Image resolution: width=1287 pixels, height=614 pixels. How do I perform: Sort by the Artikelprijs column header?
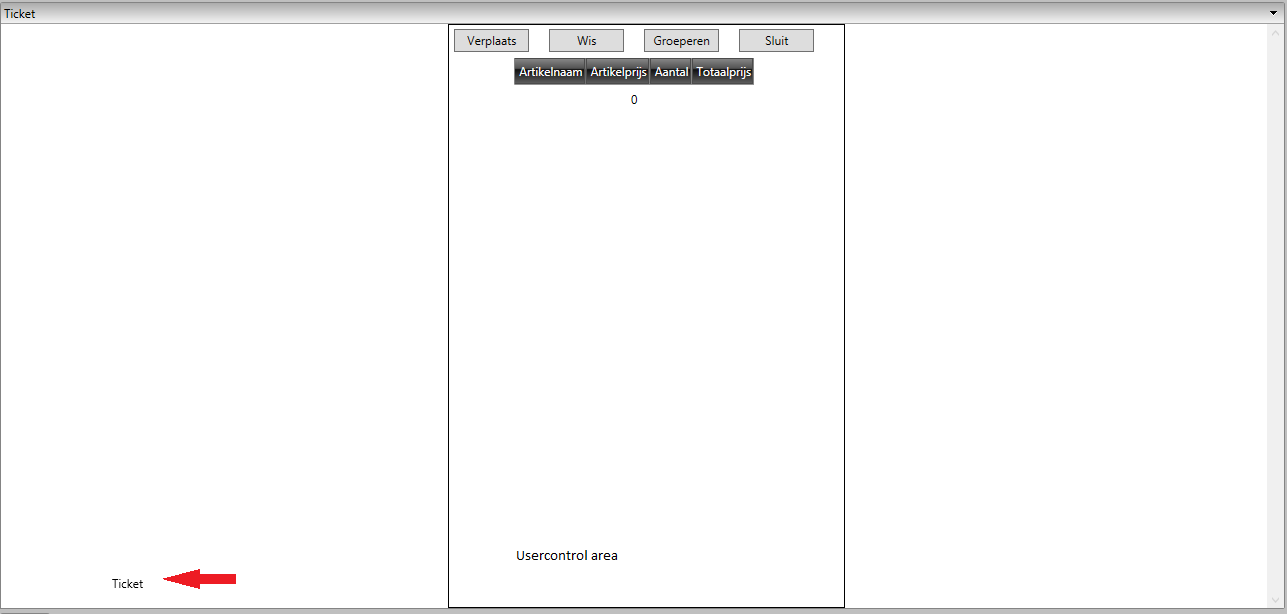tap(618, 72)
